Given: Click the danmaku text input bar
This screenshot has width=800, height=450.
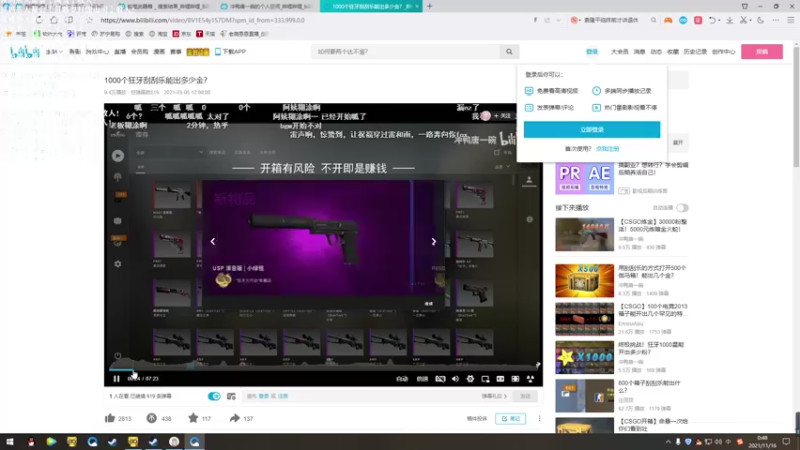Looking at the screenshot, I should (361, 396).
